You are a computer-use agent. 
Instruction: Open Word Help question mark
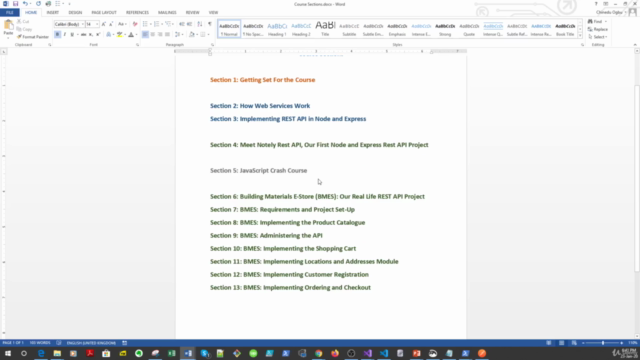click(596, 4)
